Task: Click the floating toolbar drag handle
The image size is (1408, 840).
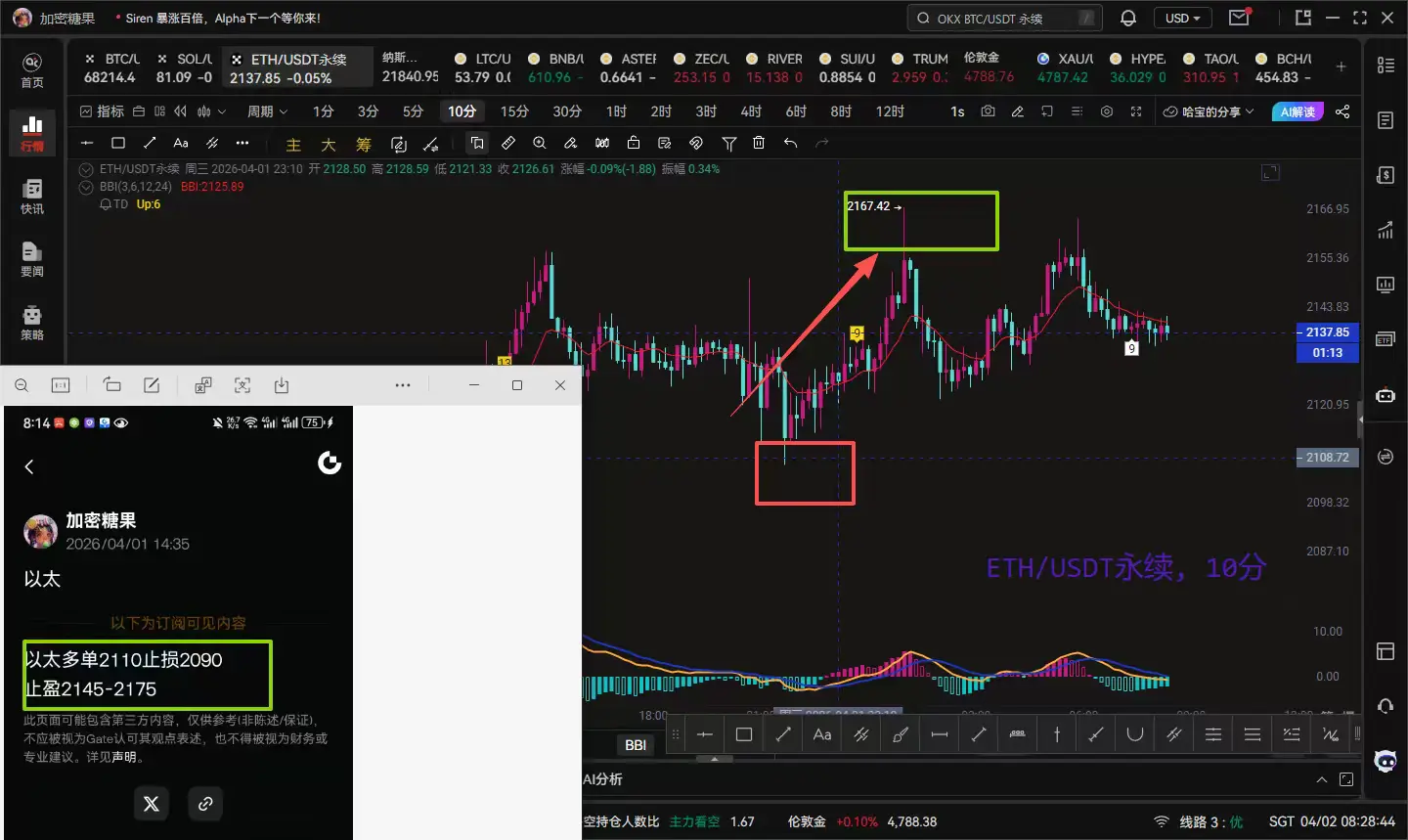Action: [x=675, y=734]
